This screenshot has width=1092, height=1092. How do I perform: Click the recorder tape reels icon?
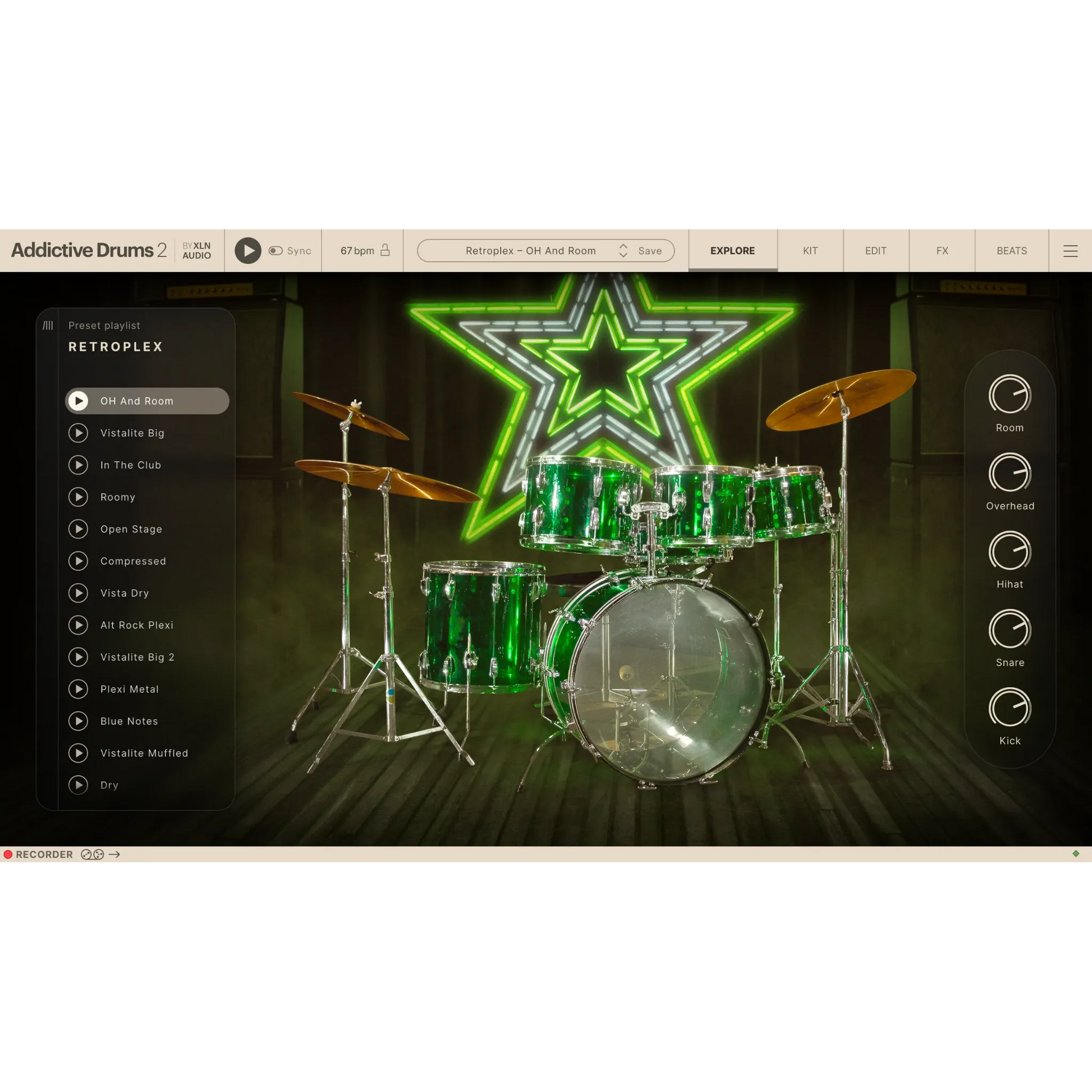(x=92, y=854)
